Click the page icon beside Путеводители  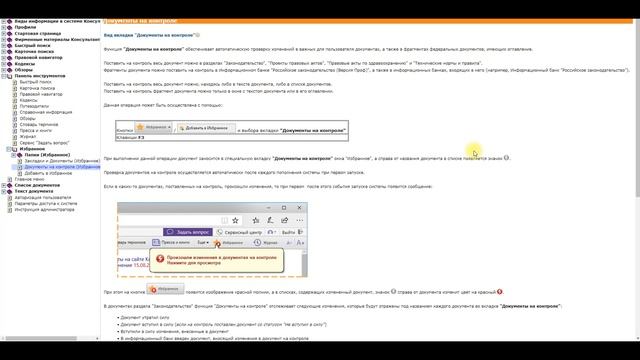point(15,106)
